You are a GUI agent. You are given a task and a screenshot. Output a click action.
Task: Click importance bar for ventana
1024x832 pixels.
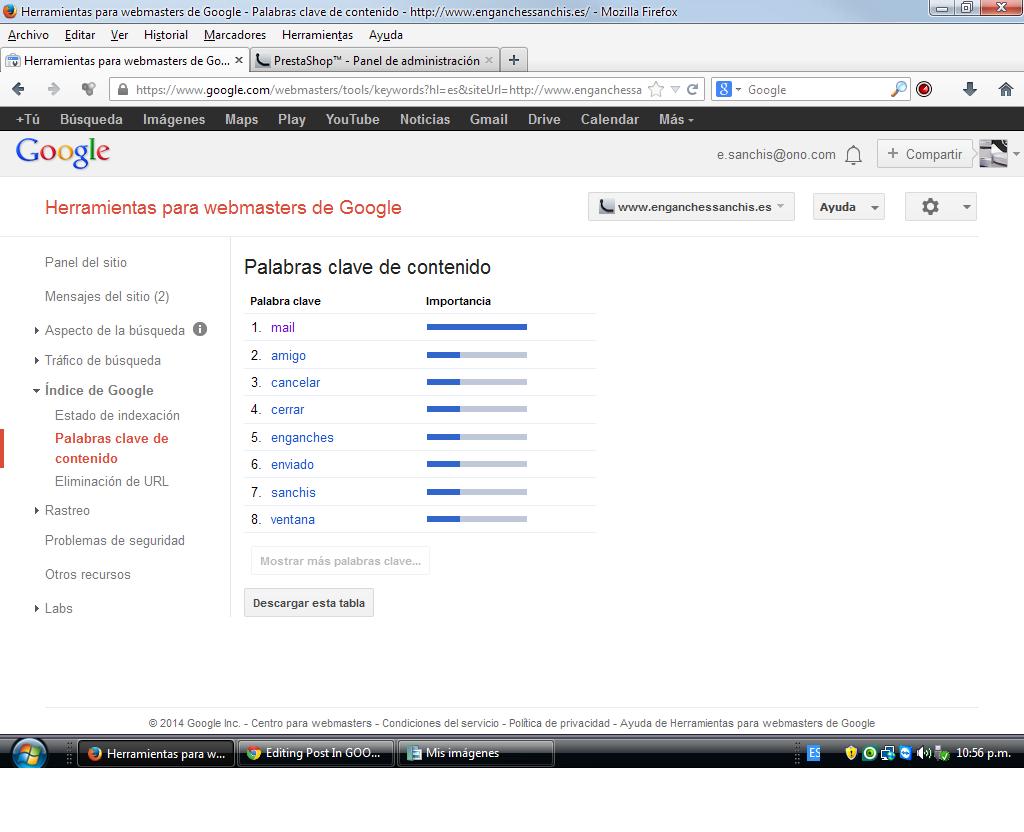477,519
